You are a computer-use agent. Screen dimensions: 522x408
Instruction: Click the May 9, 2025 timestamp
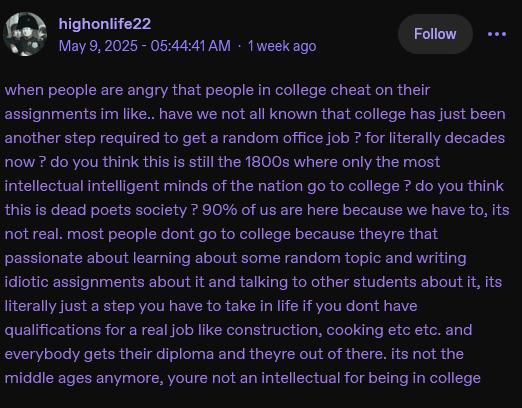tap(98, 46)
